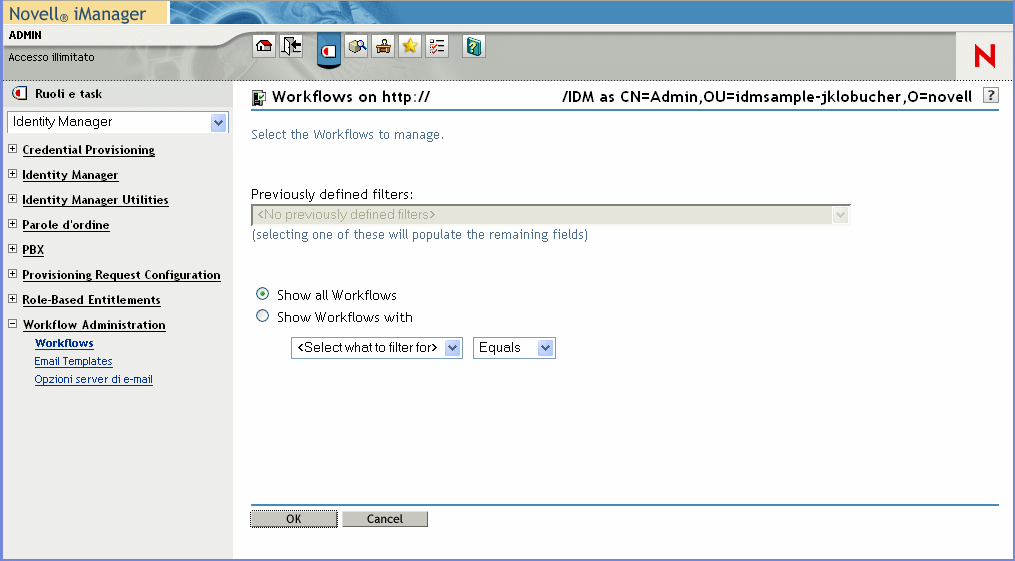Collapse the Workflow Administration section

click(13, 325)
